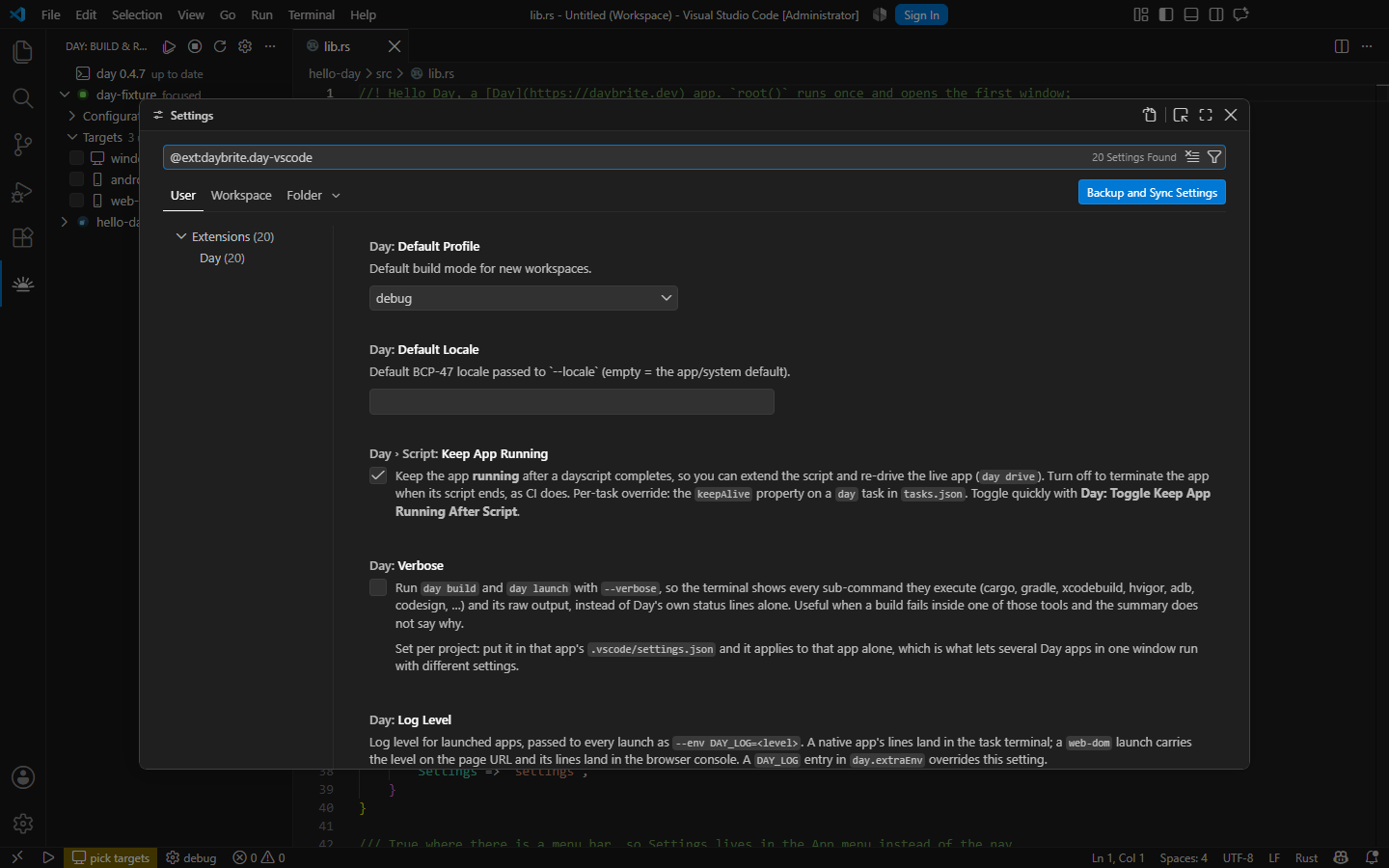Open the Manage gear in activity bar

click(22, 824)
